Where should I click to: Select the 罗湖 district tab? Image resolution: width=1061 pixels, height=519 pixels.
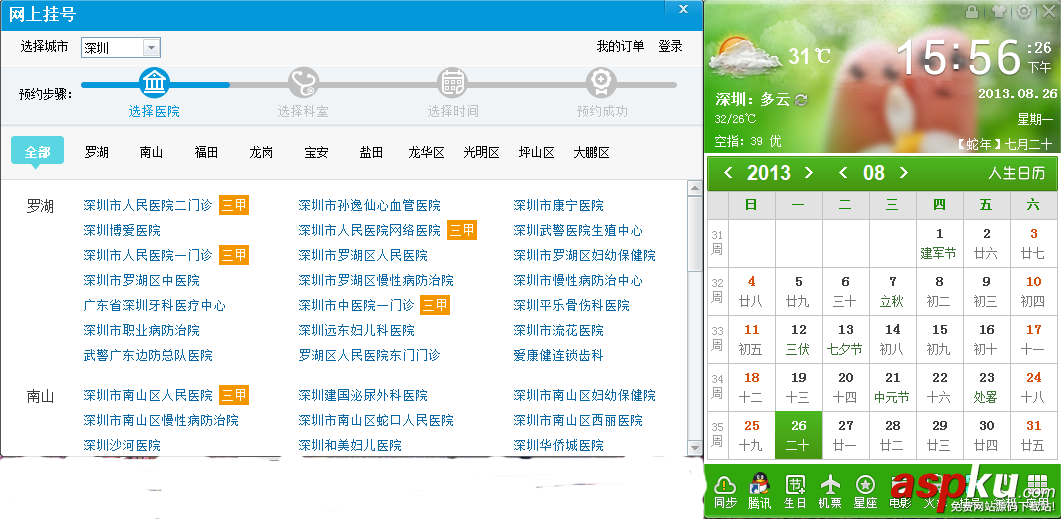pos(97,152)
